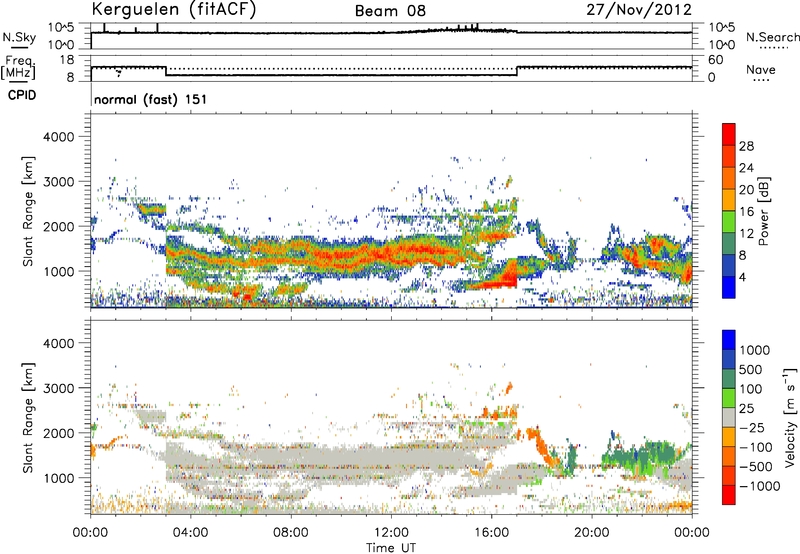Click the 'Nave' legend label
The height and width of the screenshot is (554, 800).
click(761, 70)
